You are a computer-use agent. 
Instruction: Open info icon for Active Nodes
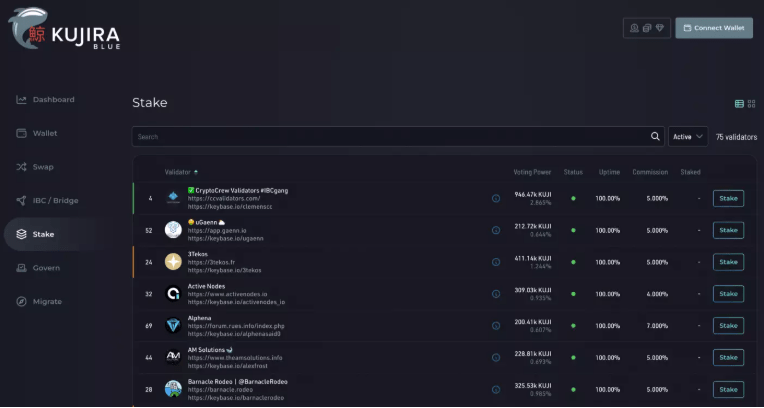[x=496, y=294]
